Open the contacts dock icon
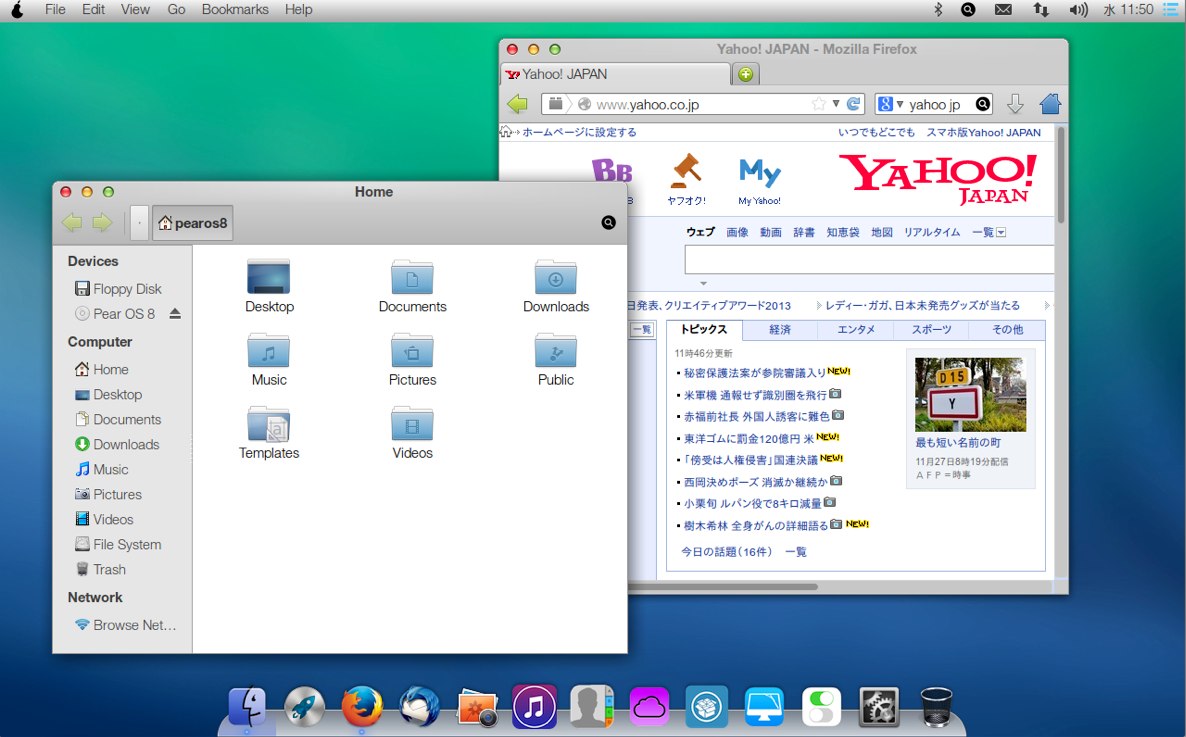This screenshot has width=1186, height=737. click(591, 707)
